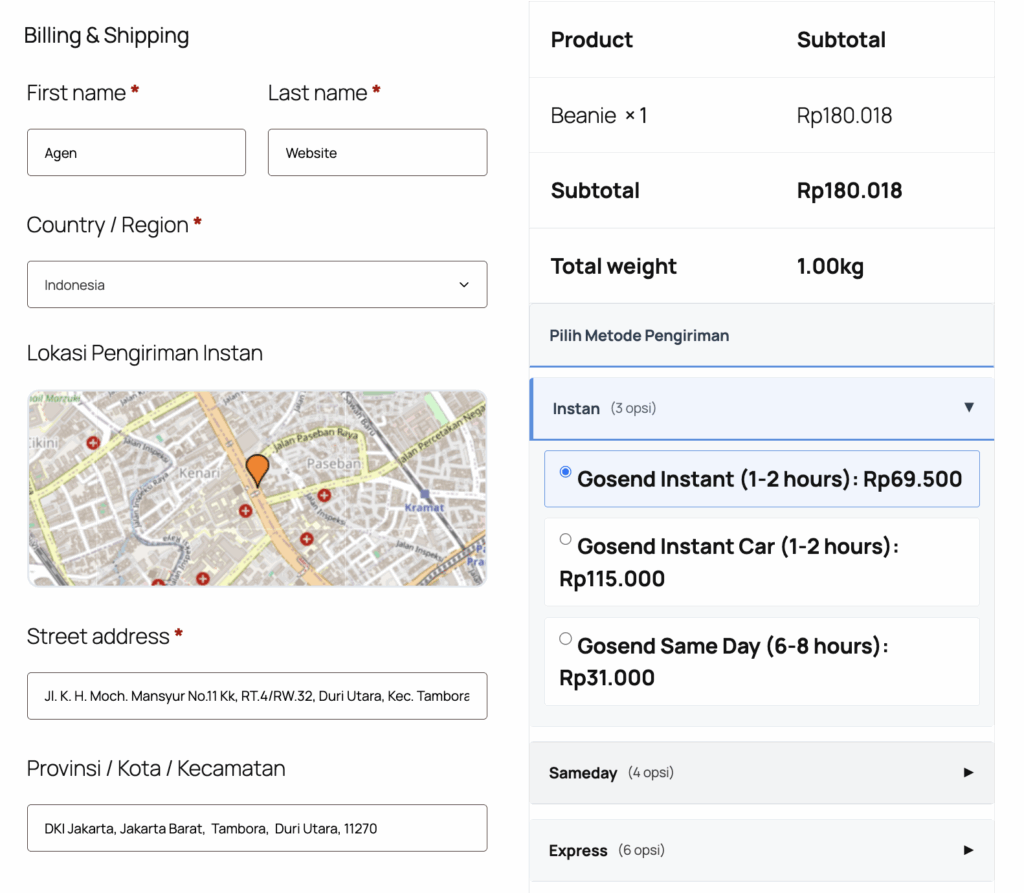Click the Street address field
The image size is (1024, 893).
[x=257, y=696]
